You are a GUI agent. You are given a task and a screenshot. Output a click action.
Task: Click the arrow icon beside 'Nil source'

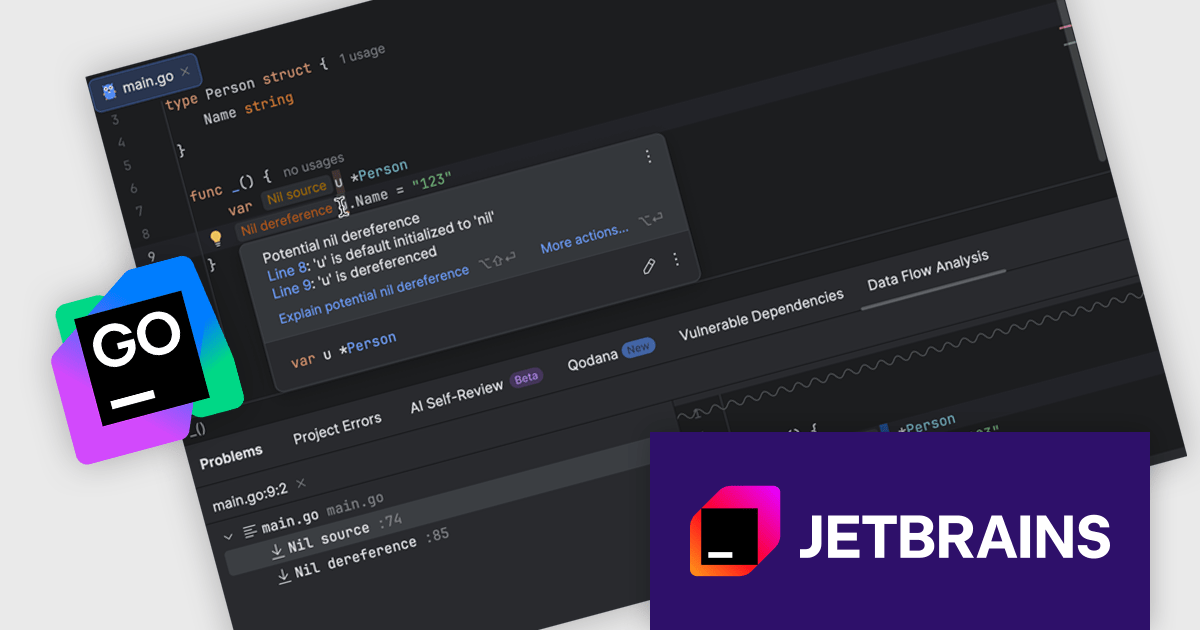coord(277,551)
